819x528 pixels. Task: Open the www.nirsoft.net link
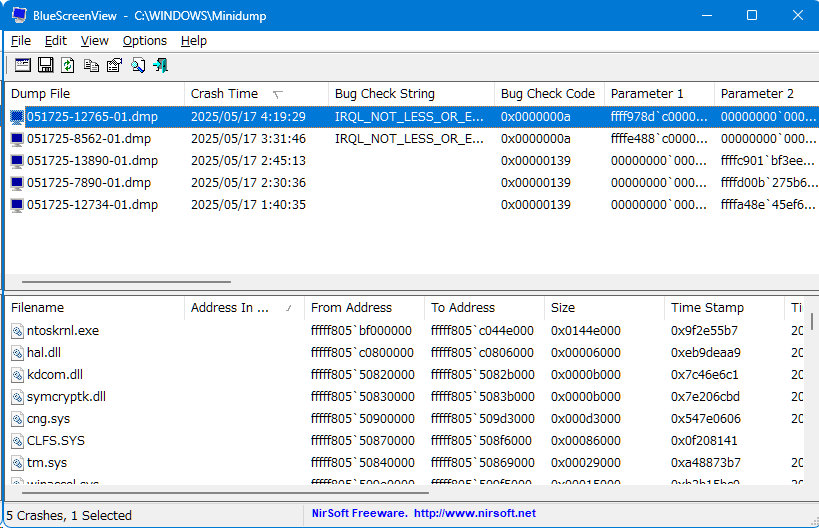click(475, 513)
